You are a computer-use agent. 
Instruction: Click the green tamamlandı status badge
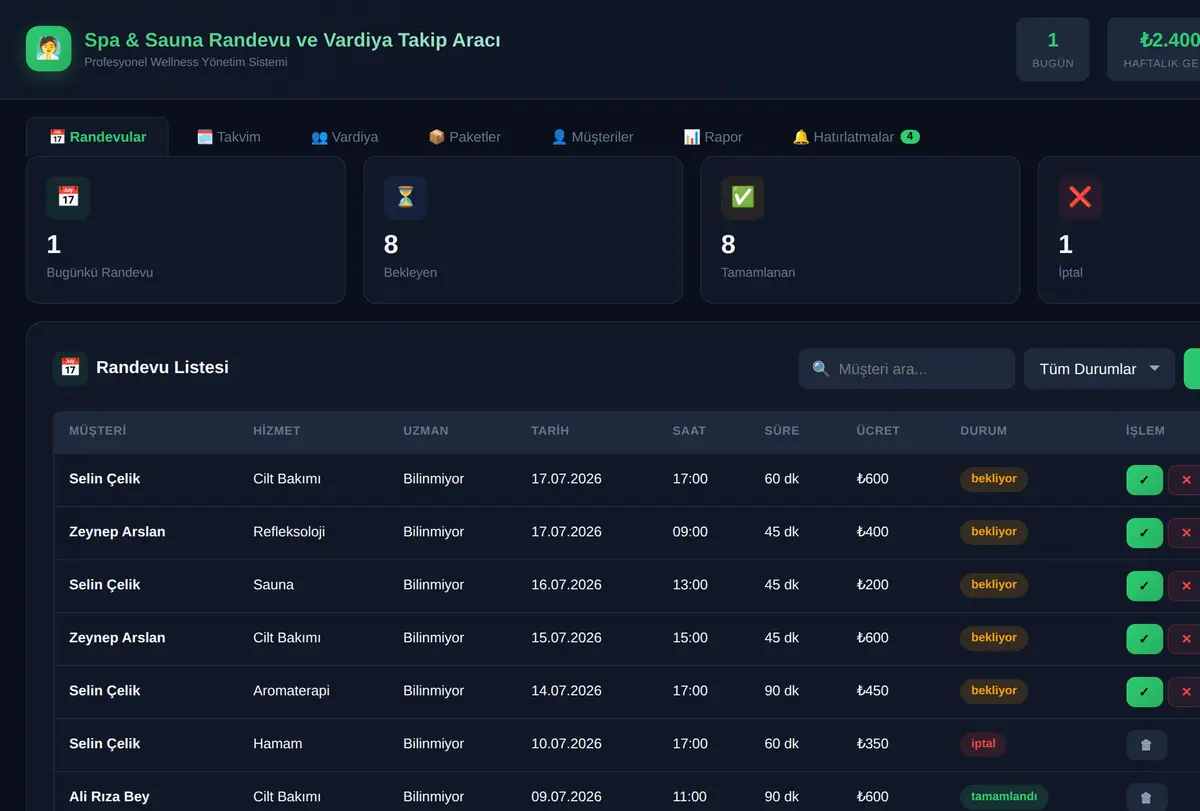[1004, 797]
